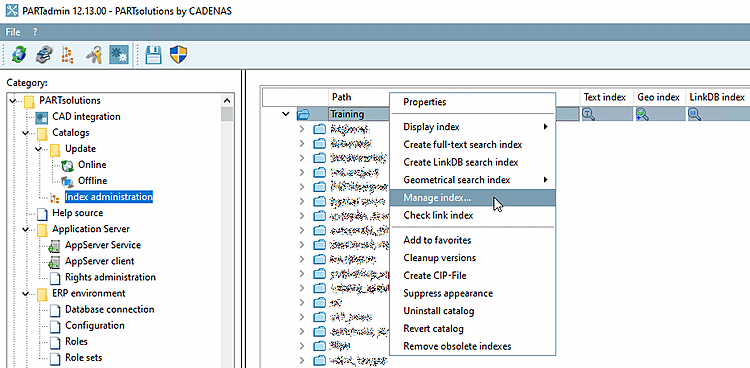Click the orange tree structure toolbar icon
This screenshot has height=368, width=750.
[x=67, y=55]
